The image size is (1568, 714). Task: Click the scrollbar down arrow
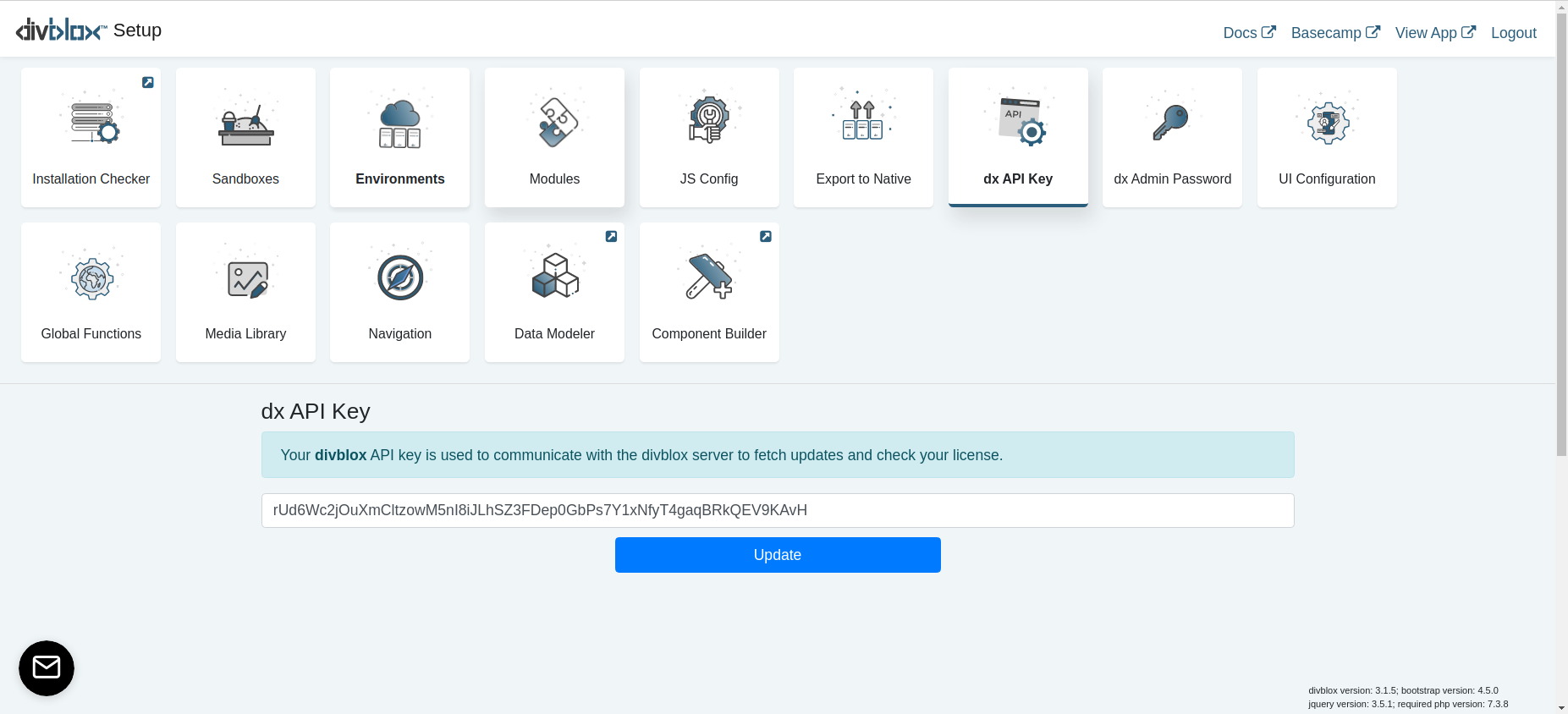click(x=1561, y=708)
